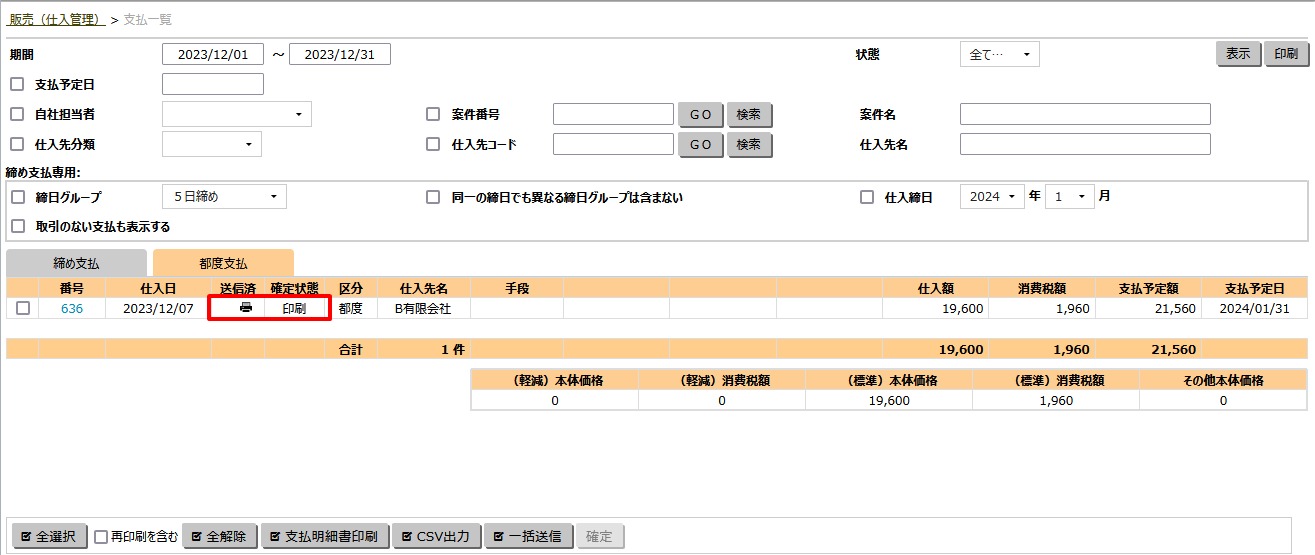Click the 表示 display button
The width and height of the screenshot is (1315, 555).
(1237, 54)
